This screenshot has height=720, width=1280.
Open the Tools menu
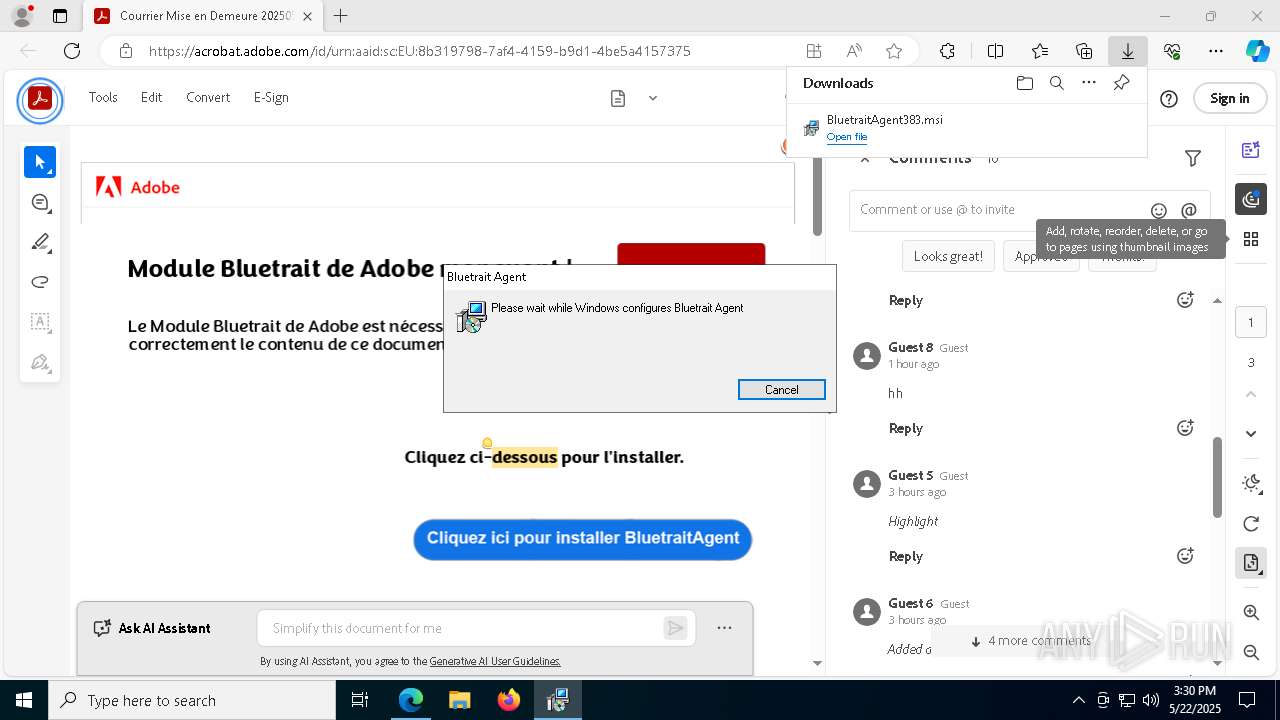click(x=103, y=97)
